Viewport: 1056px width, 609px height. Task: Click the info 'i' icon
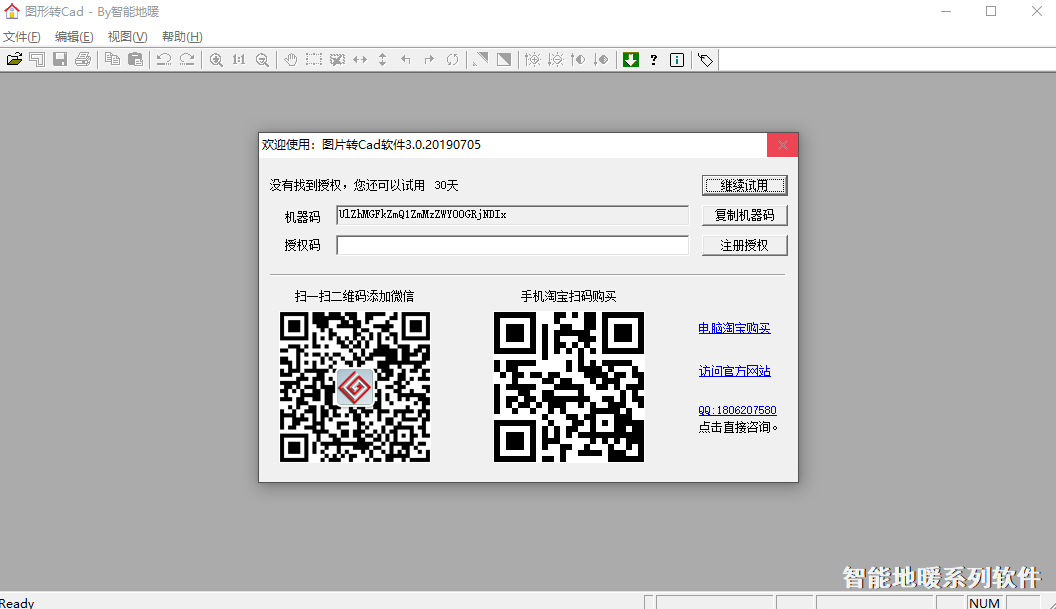pos(677,59)
